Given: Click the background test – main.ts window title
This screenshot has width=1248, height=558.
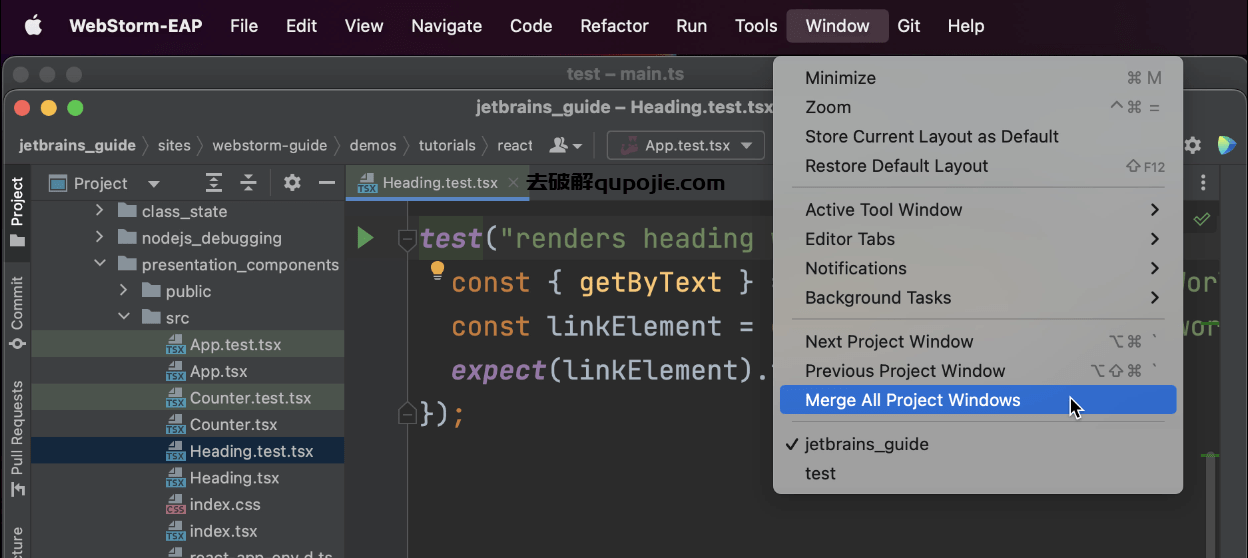Looking at the screenshot, I should point(625,74).
